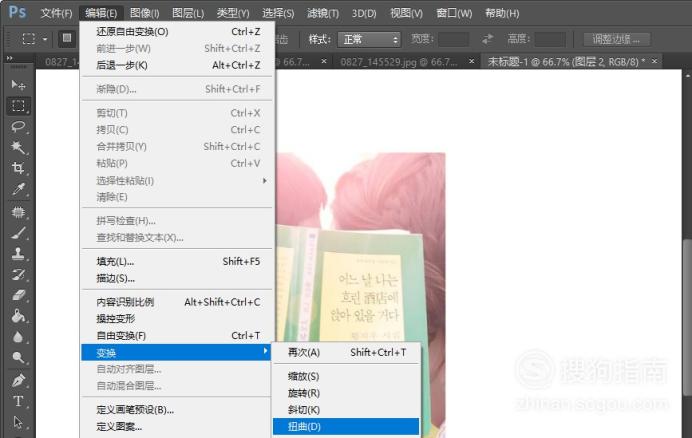Choose 扭曲(D) in transform submenu

346,427
